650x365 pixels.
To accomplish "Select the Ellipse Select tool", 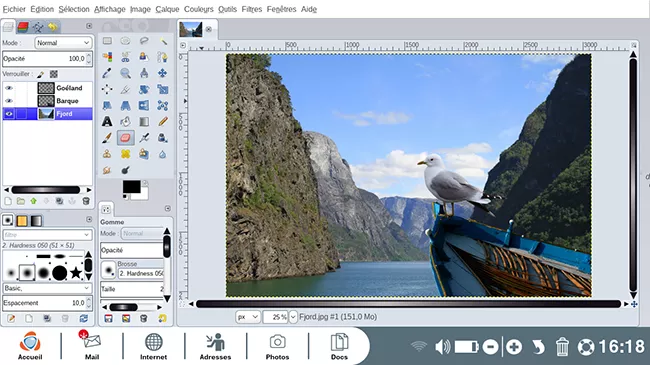I will click(125, 41).
